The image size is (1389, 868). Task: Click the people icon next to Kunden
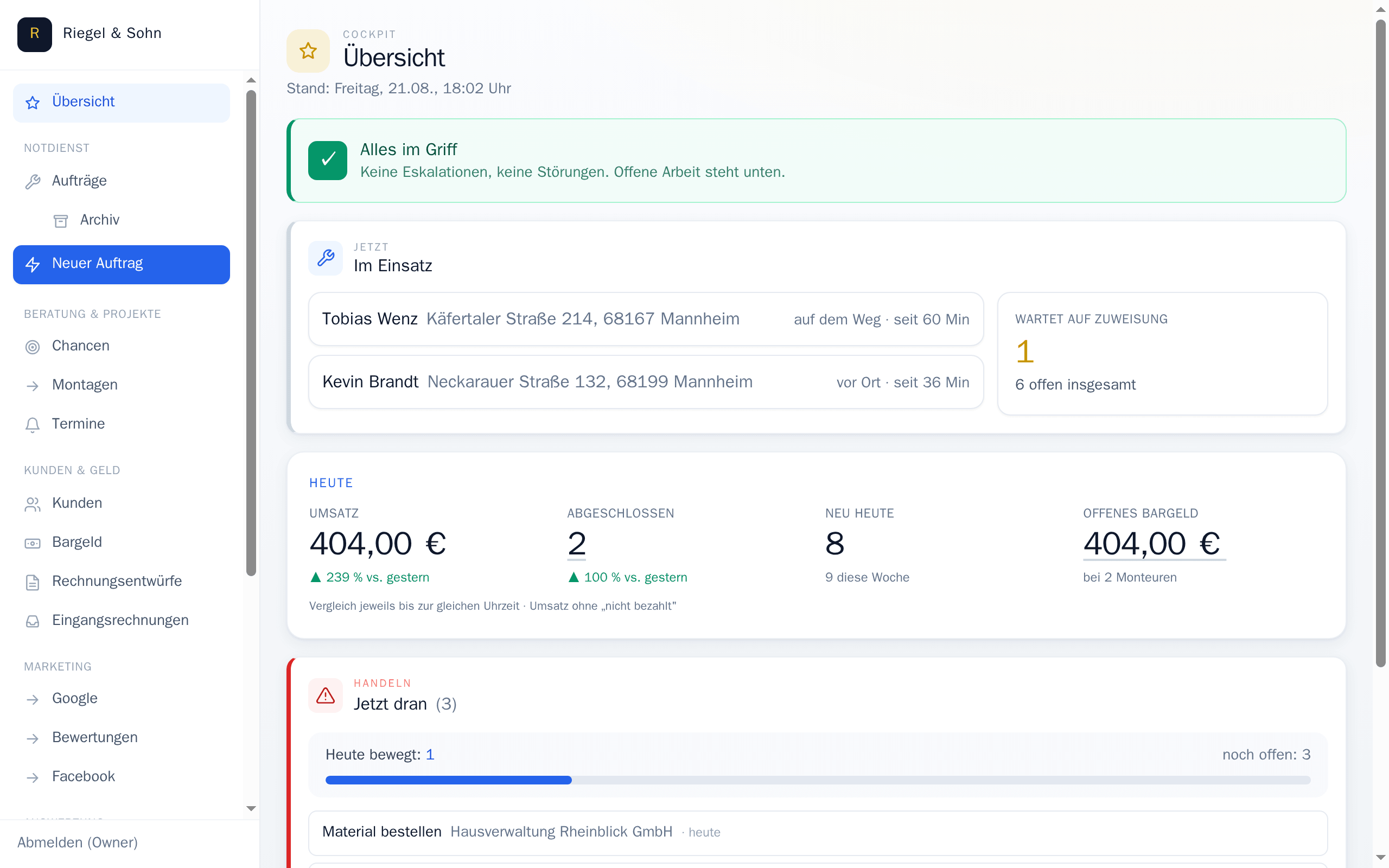pyautogui.click(x=33, y=503)
